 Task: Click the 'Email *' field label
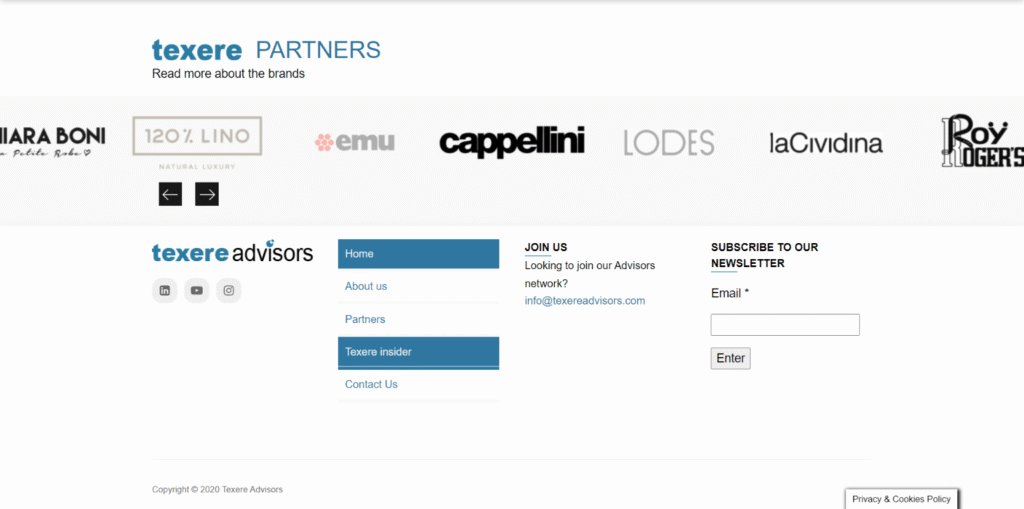coord(729,293)
